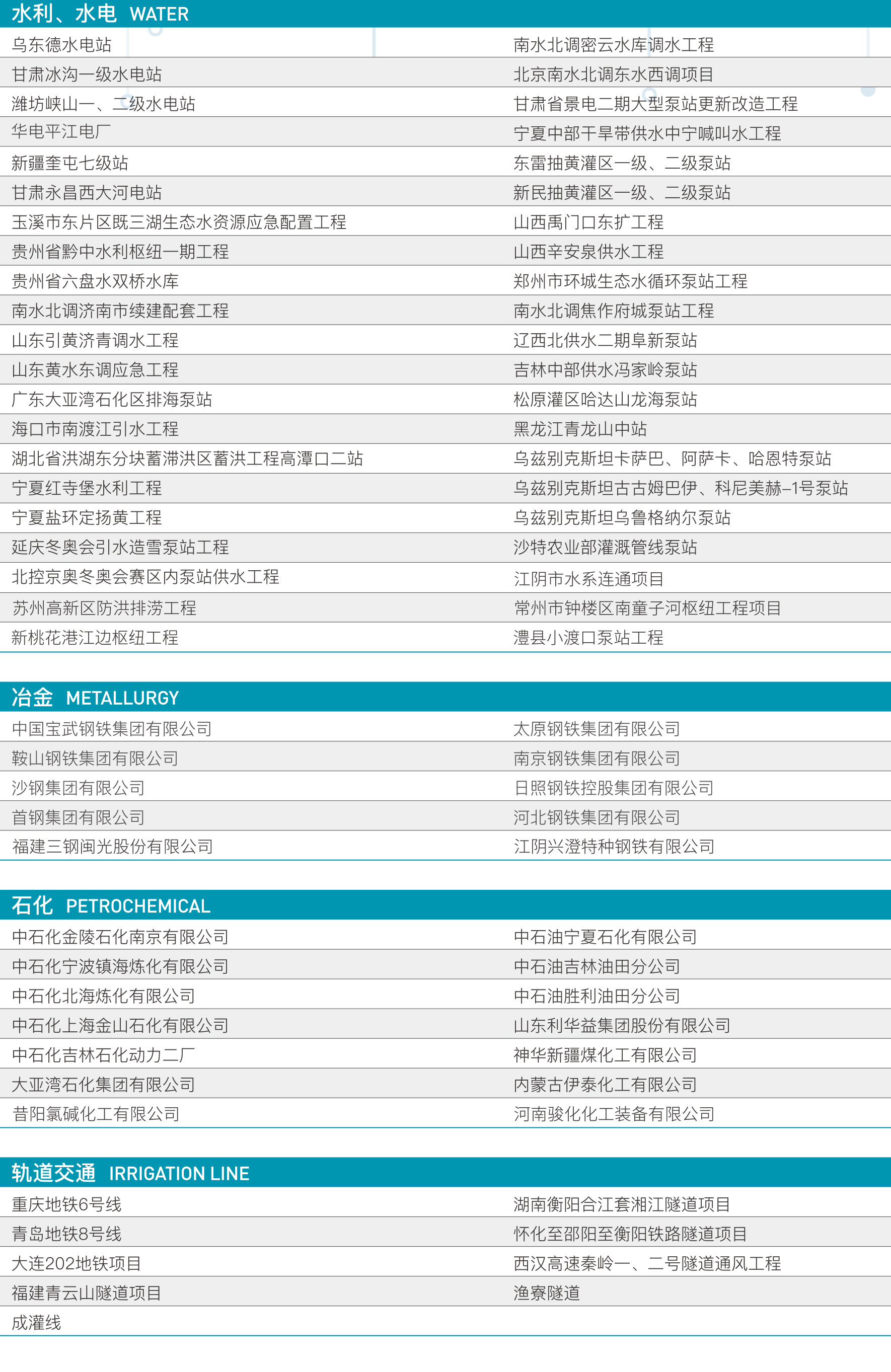Select 海口市南渡江引水工程
891x1372 pixels.
[95, 429]
